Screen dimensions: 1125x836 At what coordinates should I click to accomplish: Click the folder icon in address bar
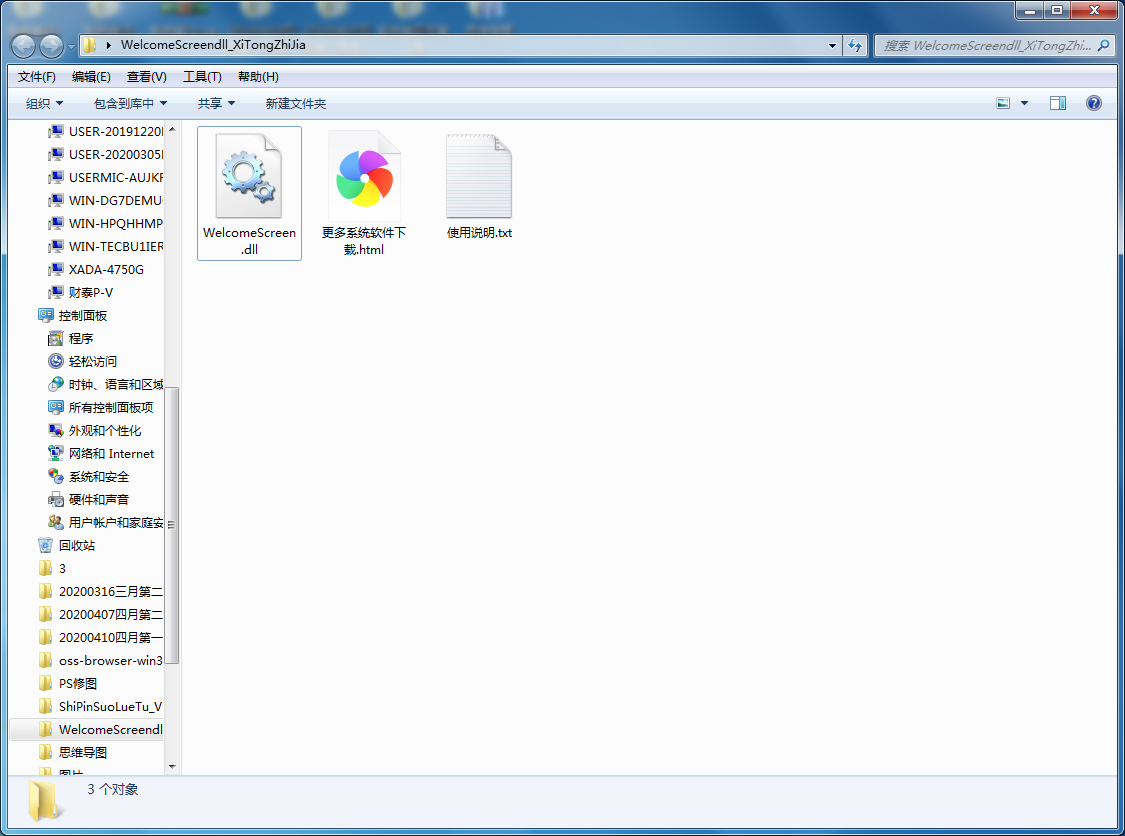[90, 45]
